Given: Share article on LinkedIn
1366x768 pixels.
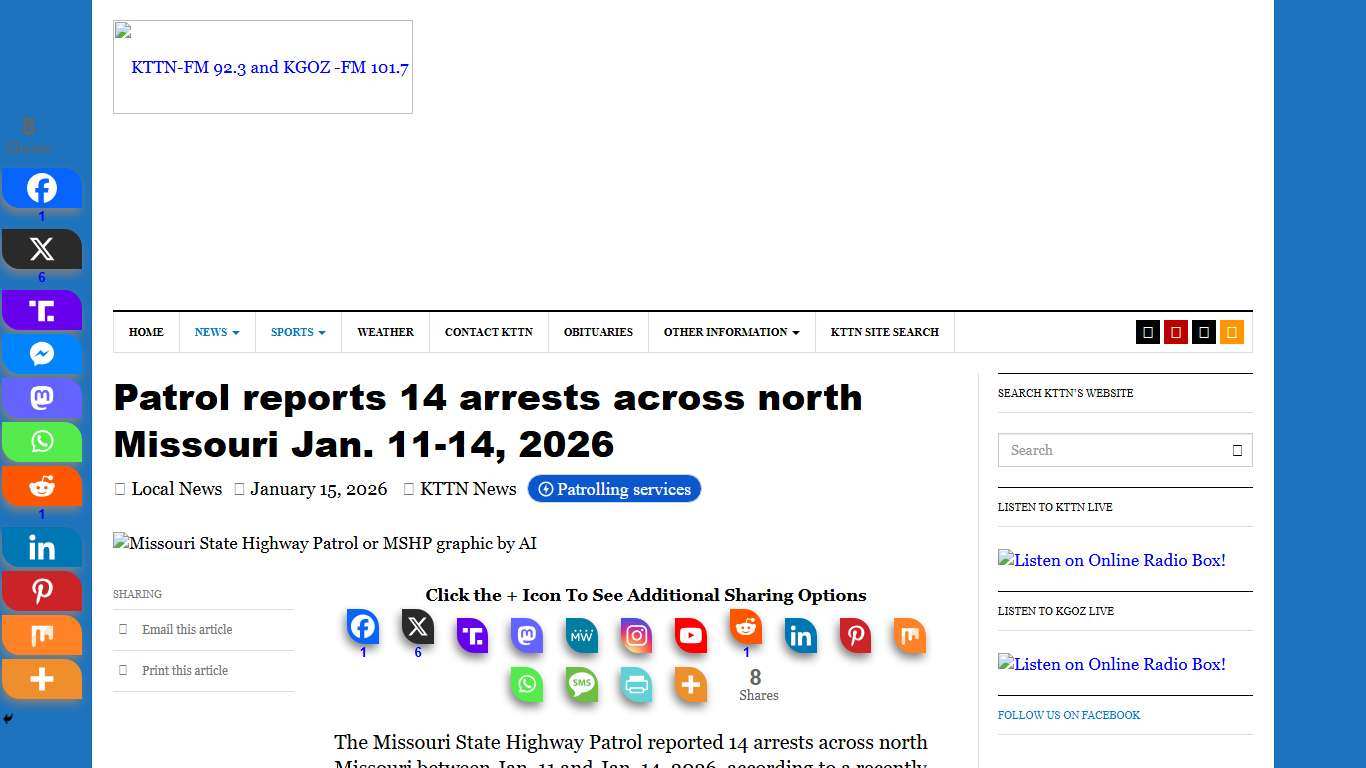Looking at the screenshot, I should [x=800, y=635].
